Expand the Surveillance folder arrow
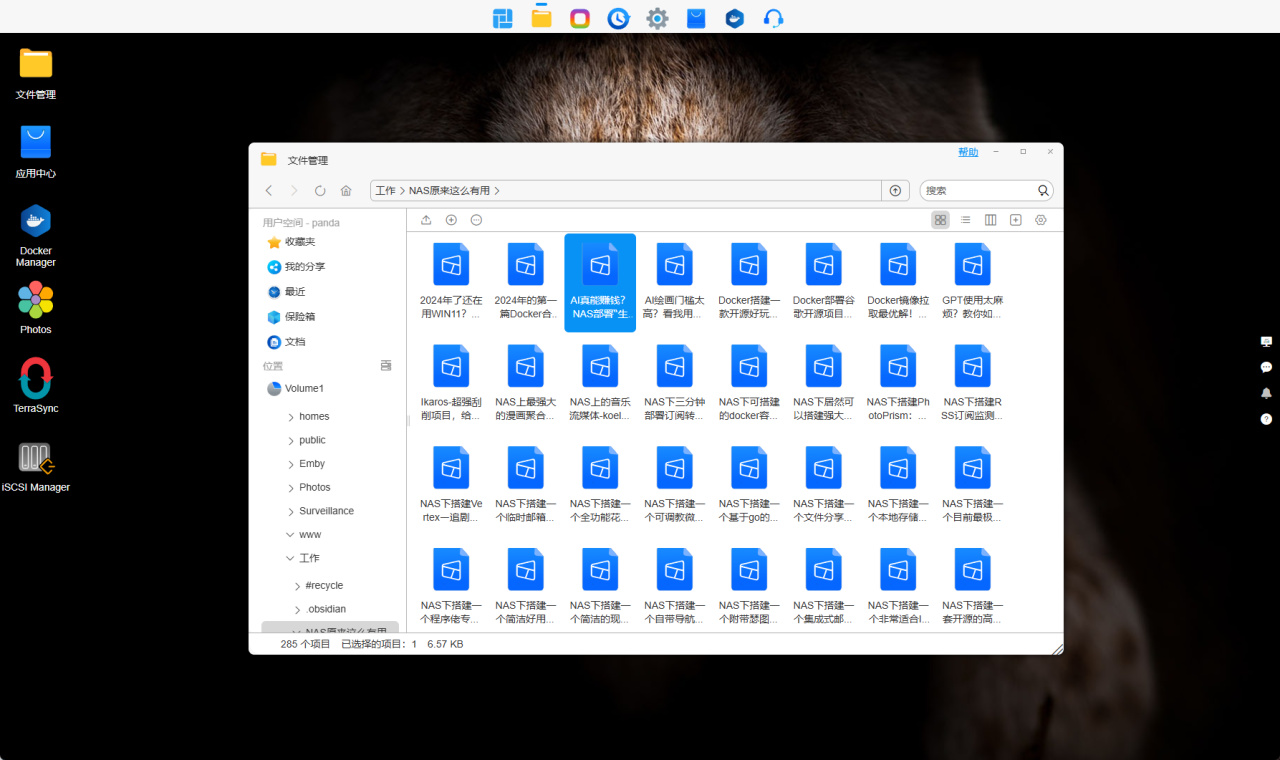1280x760 pixels. (x=291, y=512)
